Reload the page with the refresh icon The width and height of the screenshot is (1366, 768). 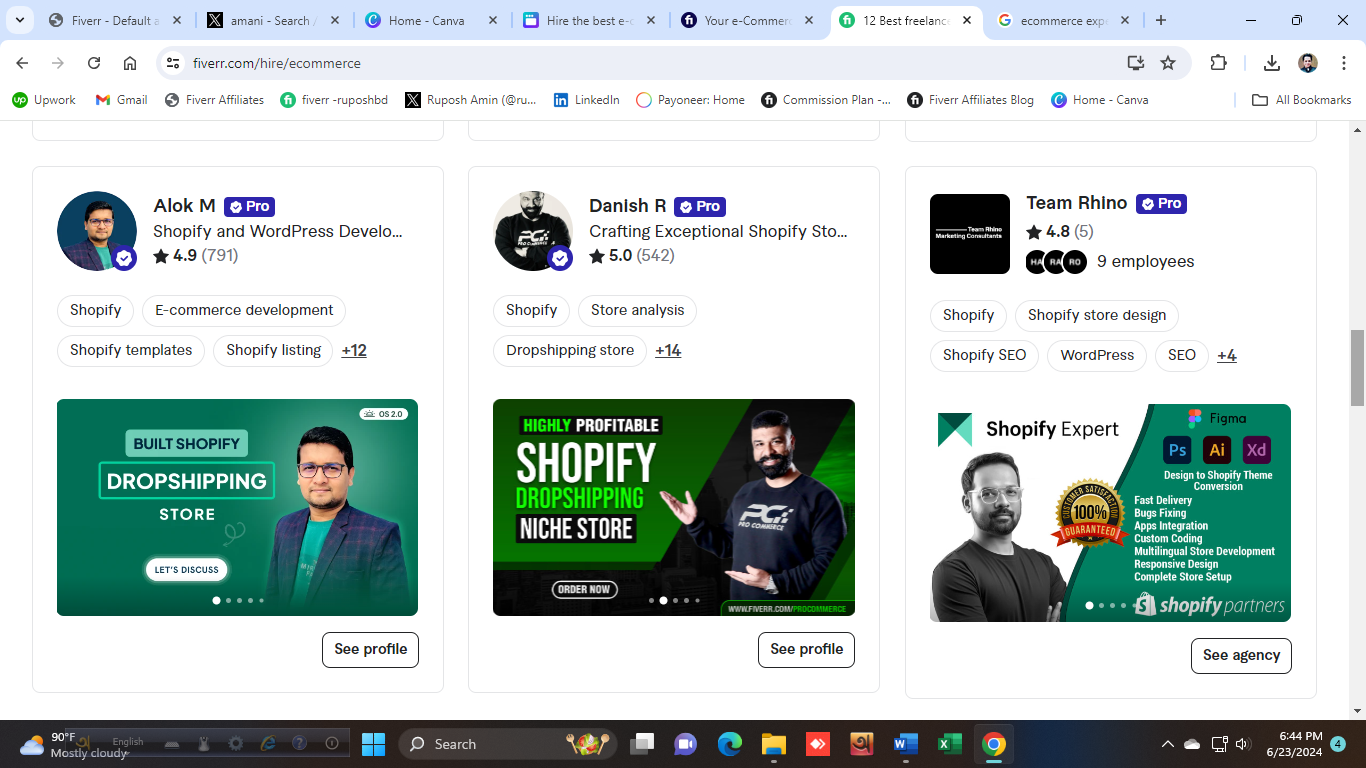(x=94, y=63)
